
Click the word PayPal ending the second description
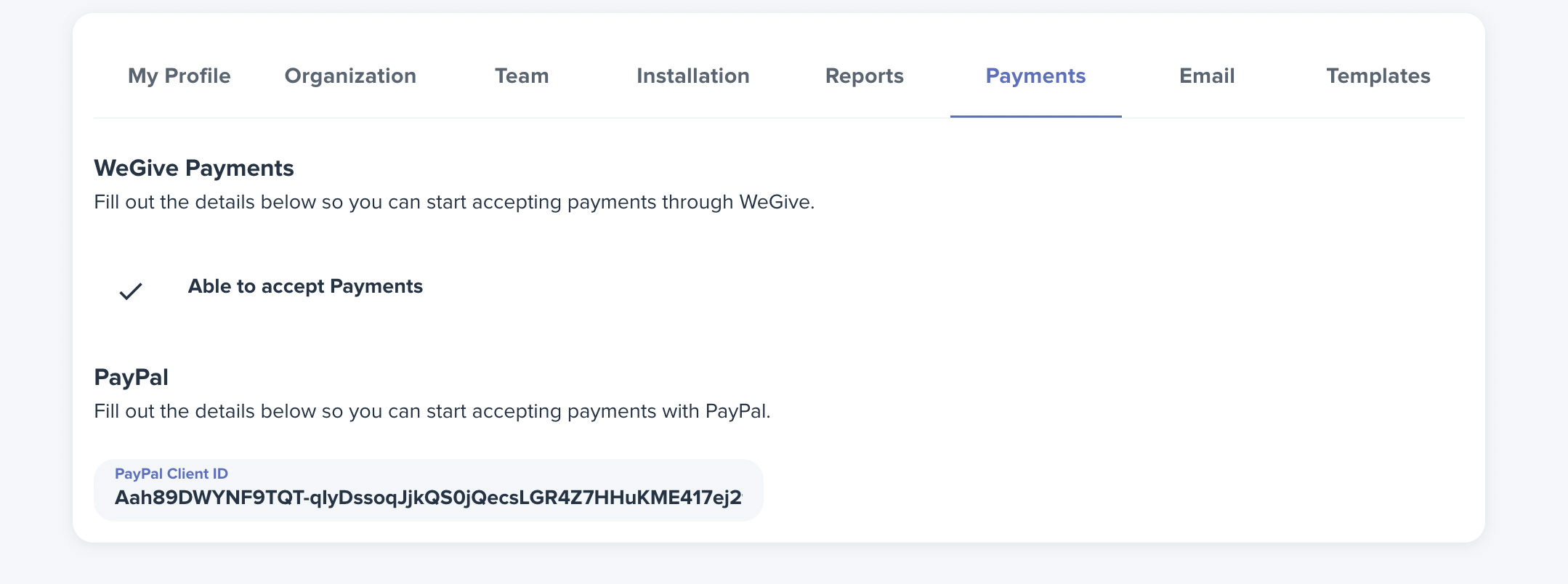[x=736, y=411]
